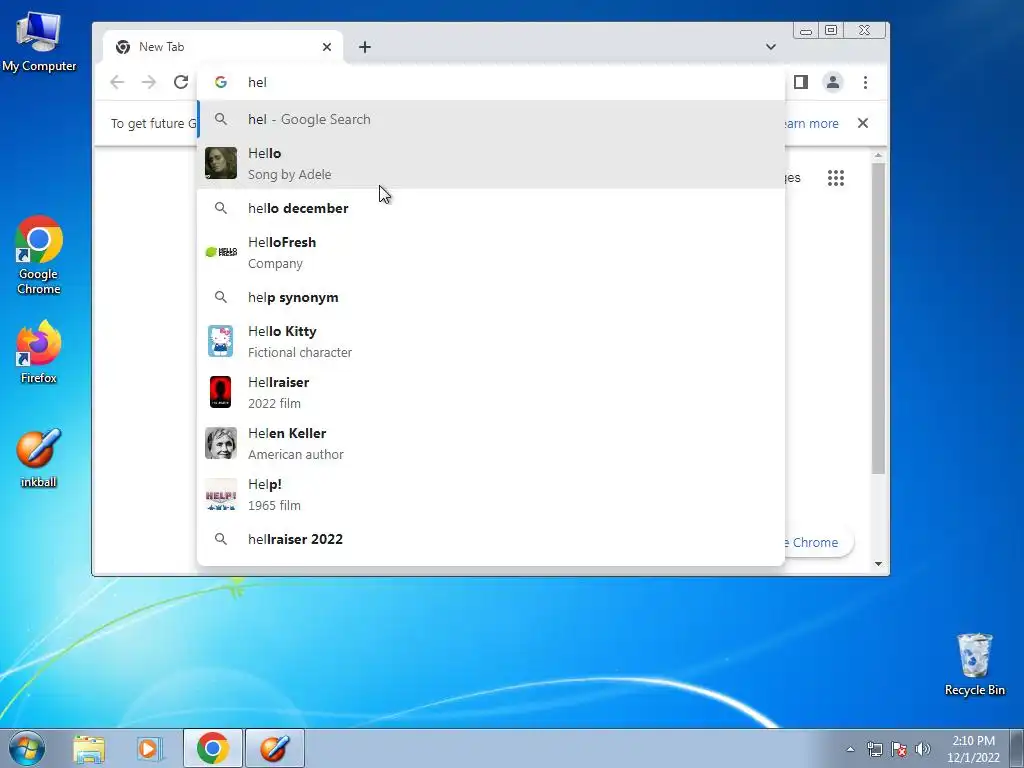Click the Chrome forward arrow button
Viewport: 1024px width, 768px height.
tap(149, 82)
